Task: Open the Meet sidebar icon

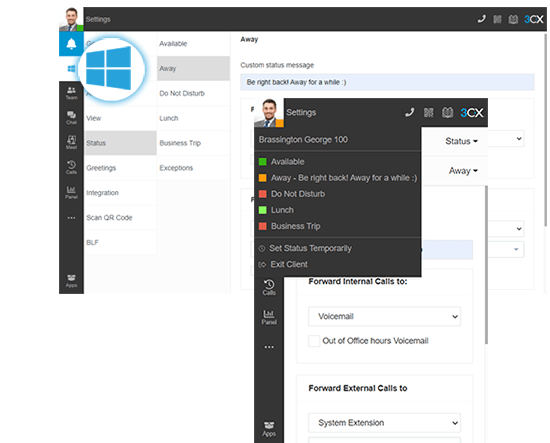Action: coord(71,142)
